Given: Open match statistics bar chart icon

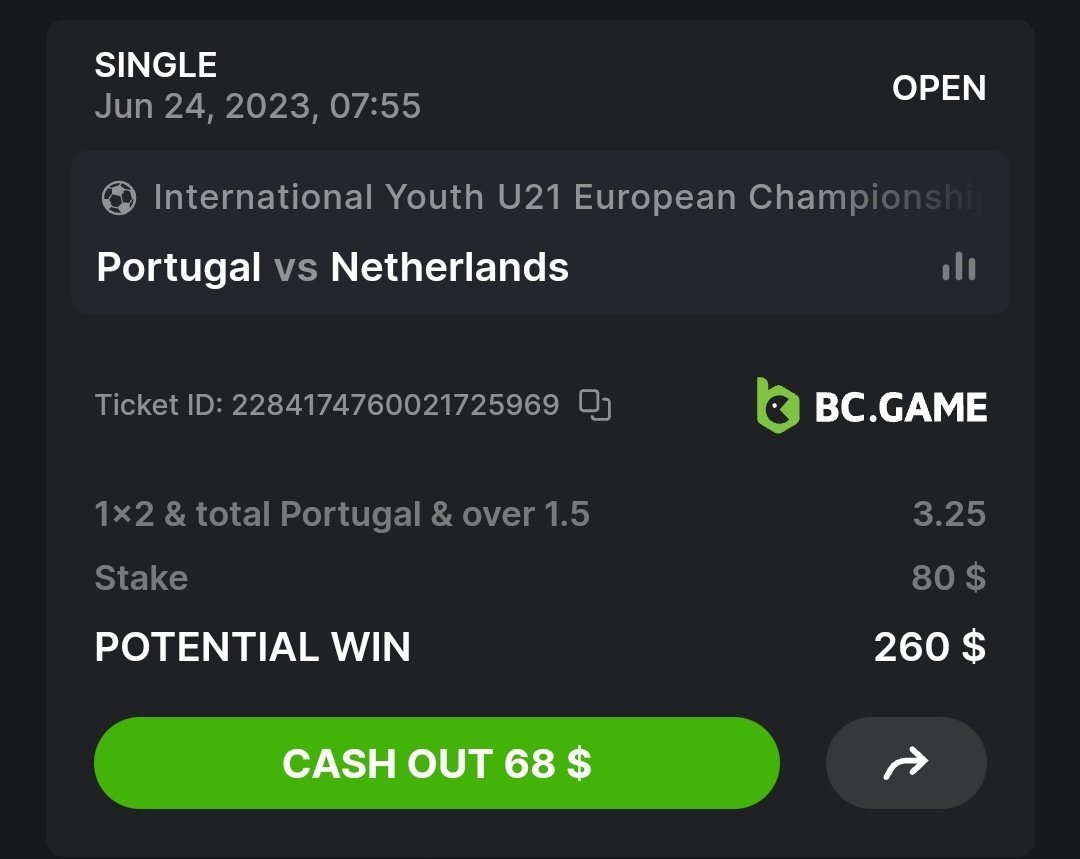Looking at the screenshot, I should pyautogui.click(x=958, y=267).
